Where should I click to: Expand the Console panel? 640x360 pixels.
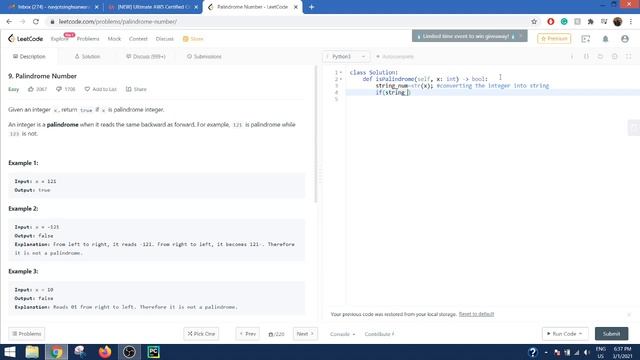pyautogui.click(x=342, y=334)
